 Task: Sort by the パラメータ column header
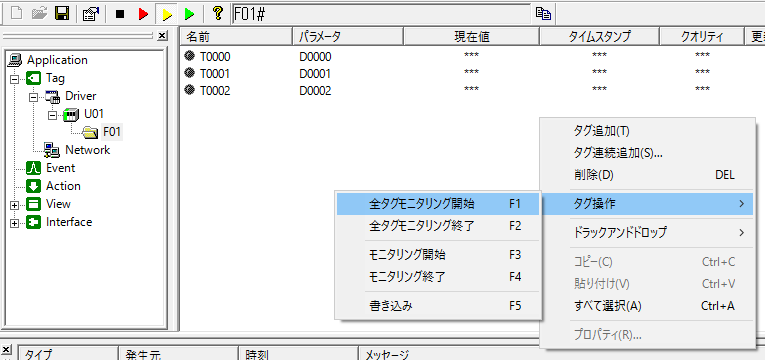[348, 37]
